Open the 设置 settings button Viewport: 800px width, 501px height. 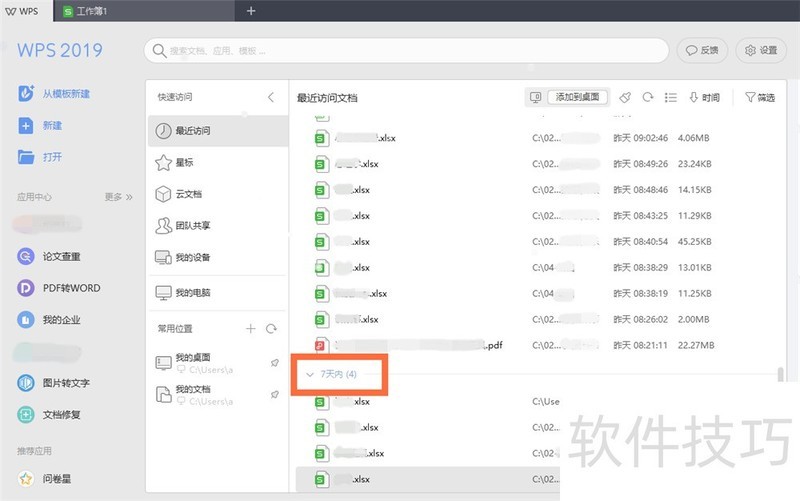coord(761,51)
